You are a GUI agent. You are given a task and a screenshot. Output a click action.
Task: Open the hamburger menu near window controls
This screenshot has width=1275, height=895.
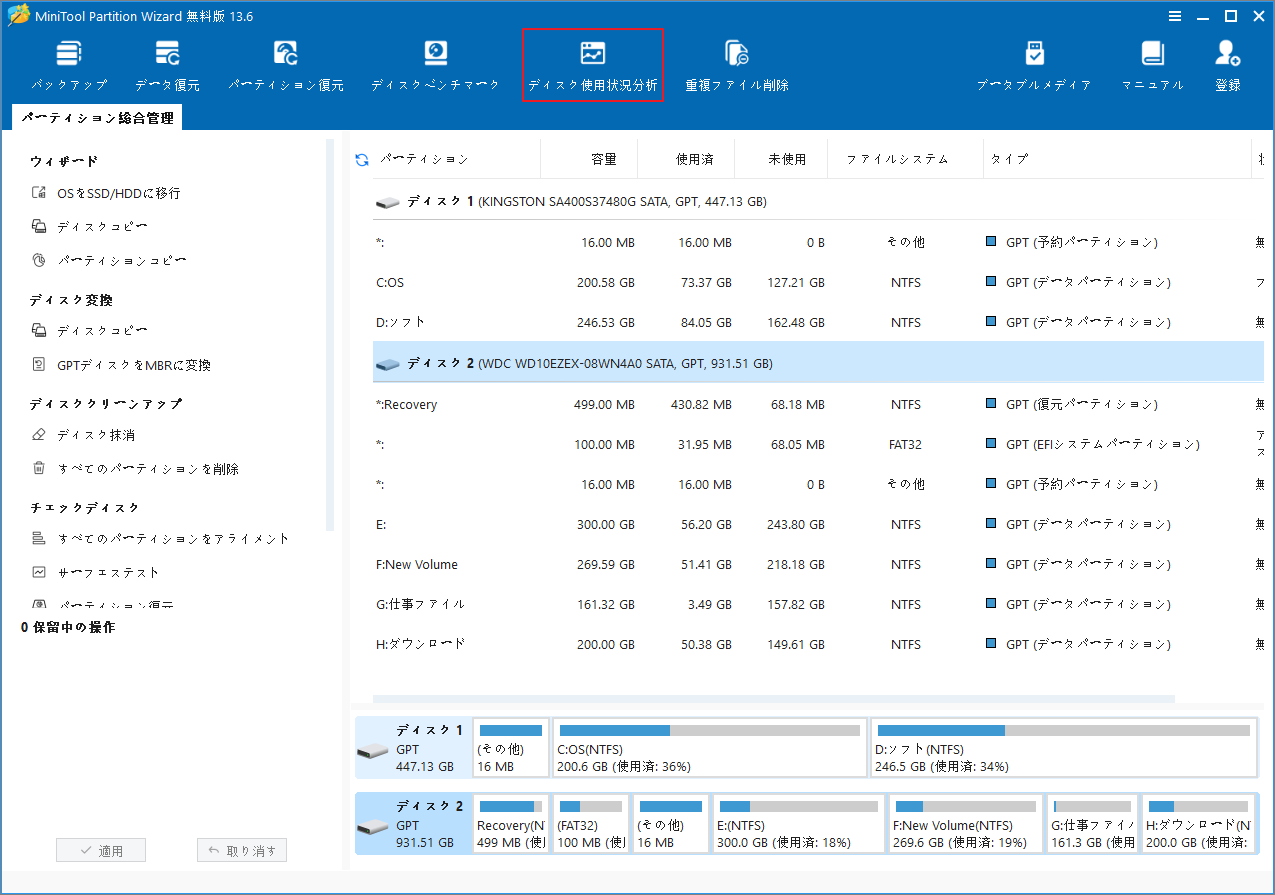tap(1174, 16)
